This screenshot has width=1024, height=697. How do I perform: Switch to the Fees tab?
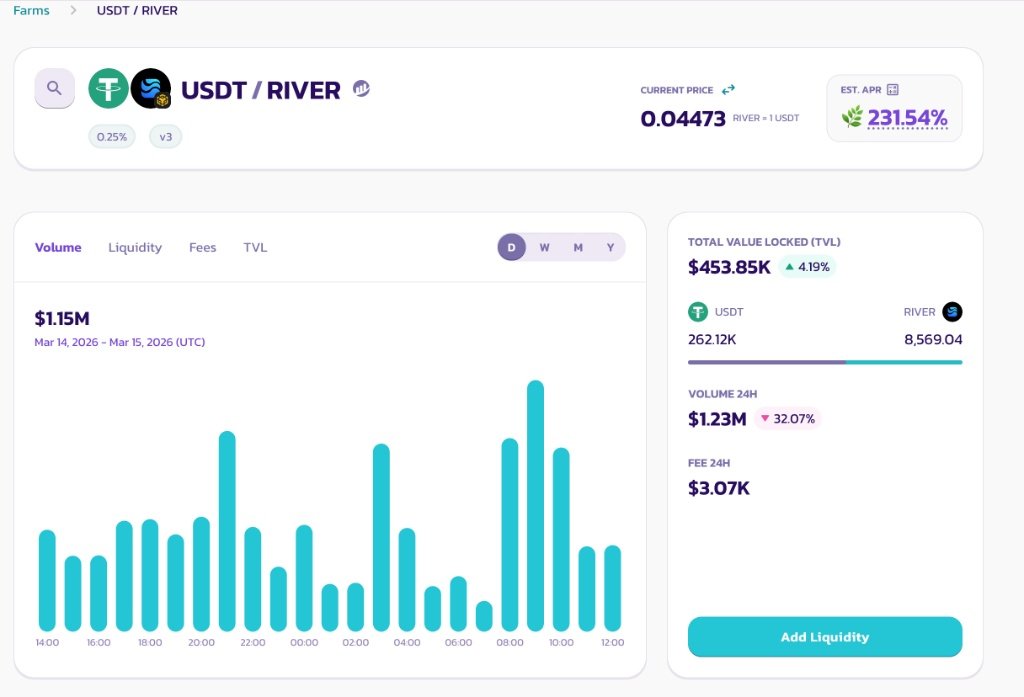[x=202, y=248]
